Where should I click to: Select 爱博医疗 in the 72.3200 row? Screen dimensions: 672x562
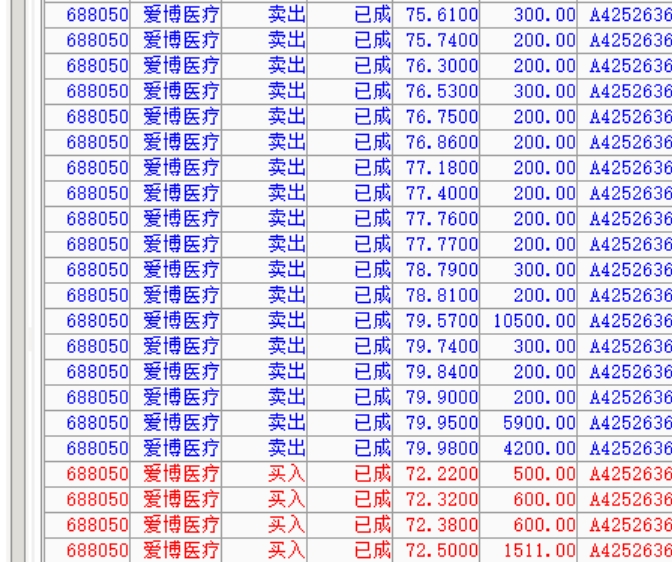tap(181, 499)
